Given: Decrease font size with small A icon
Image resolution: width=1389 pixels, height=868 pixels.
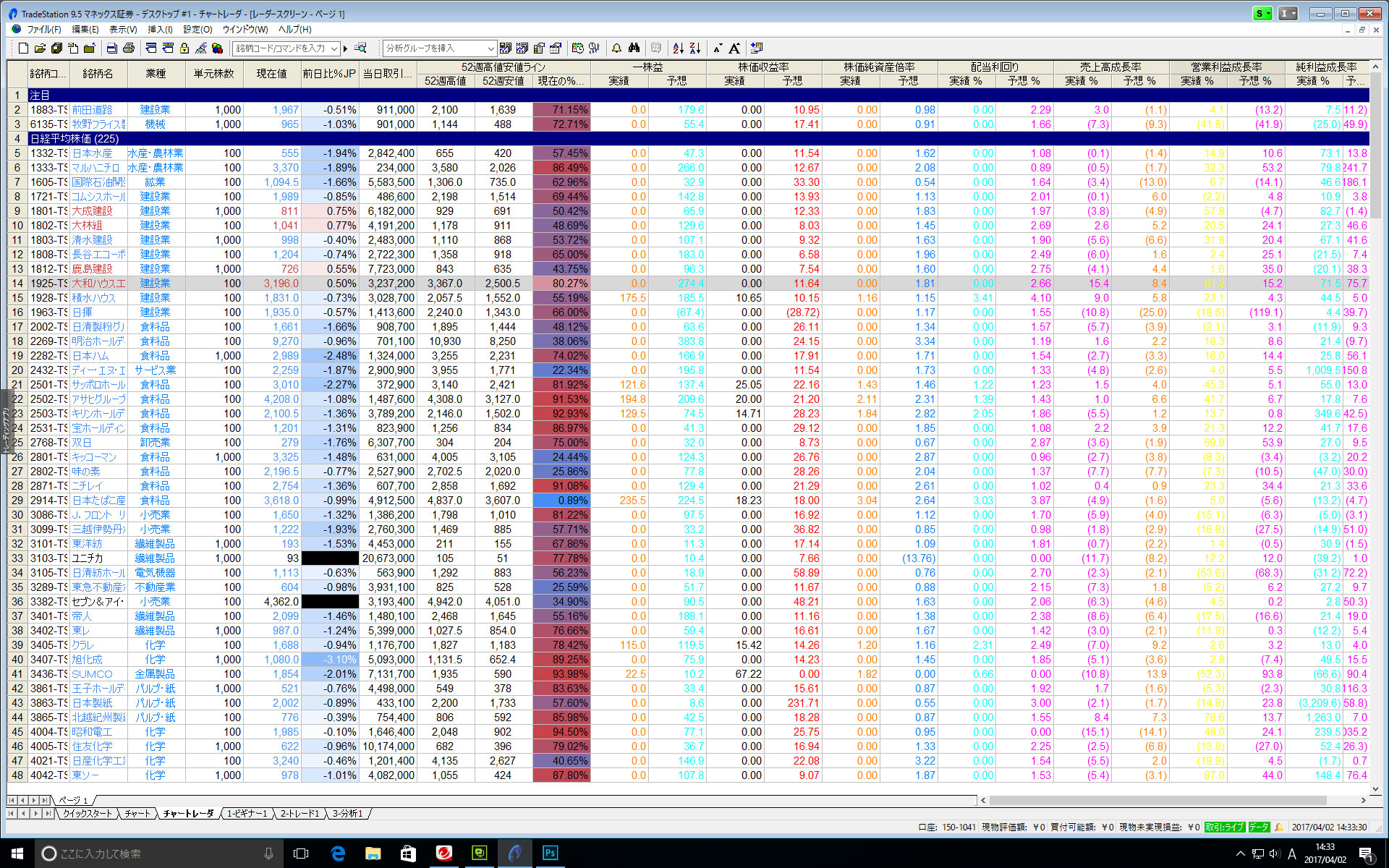Looking at the screenshot, I should click(x=718, y=48).
